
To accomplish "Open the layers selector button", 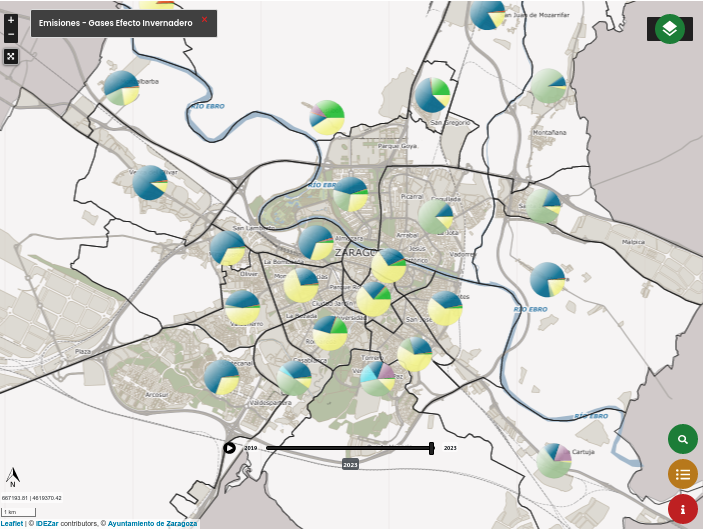I will 669,29.
